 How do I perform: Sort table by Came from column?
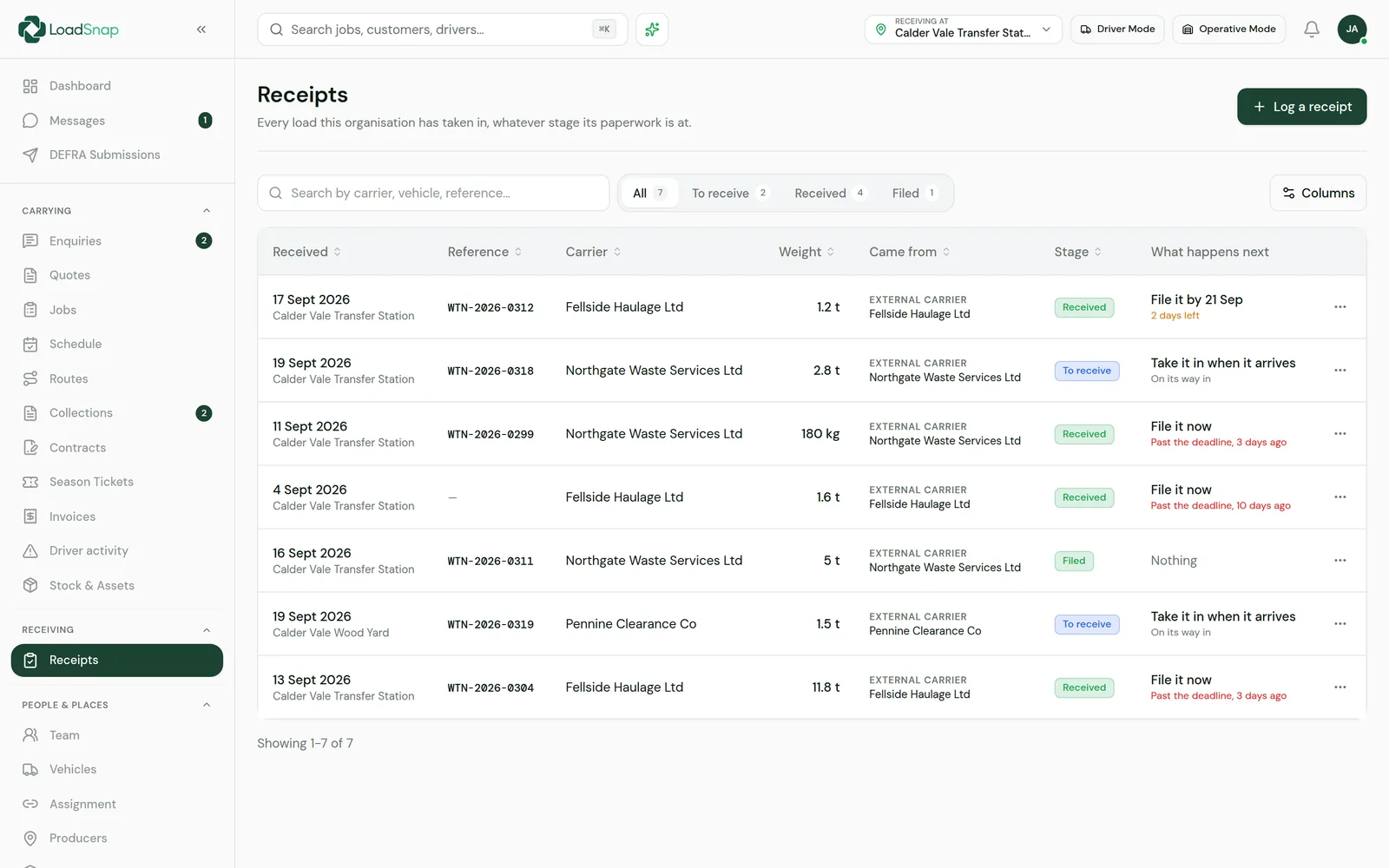910,252
